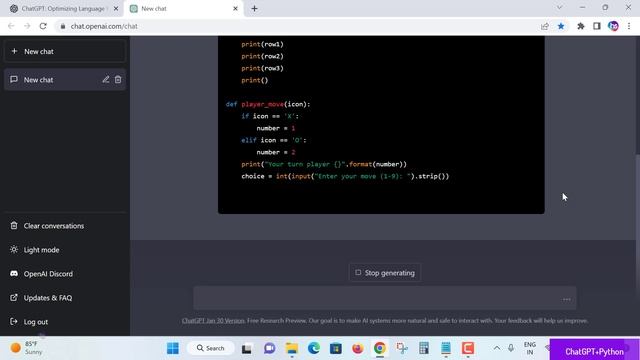
Task: Launch Microsoft Edge from taskbar
Action: click(x=313, y=348)
